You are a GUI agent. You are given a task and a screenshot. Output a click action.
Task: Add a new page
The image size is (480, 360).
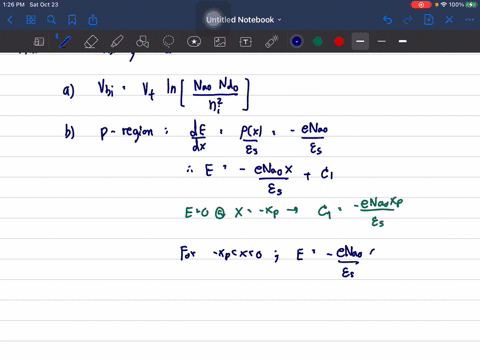[x=429, y=20]
